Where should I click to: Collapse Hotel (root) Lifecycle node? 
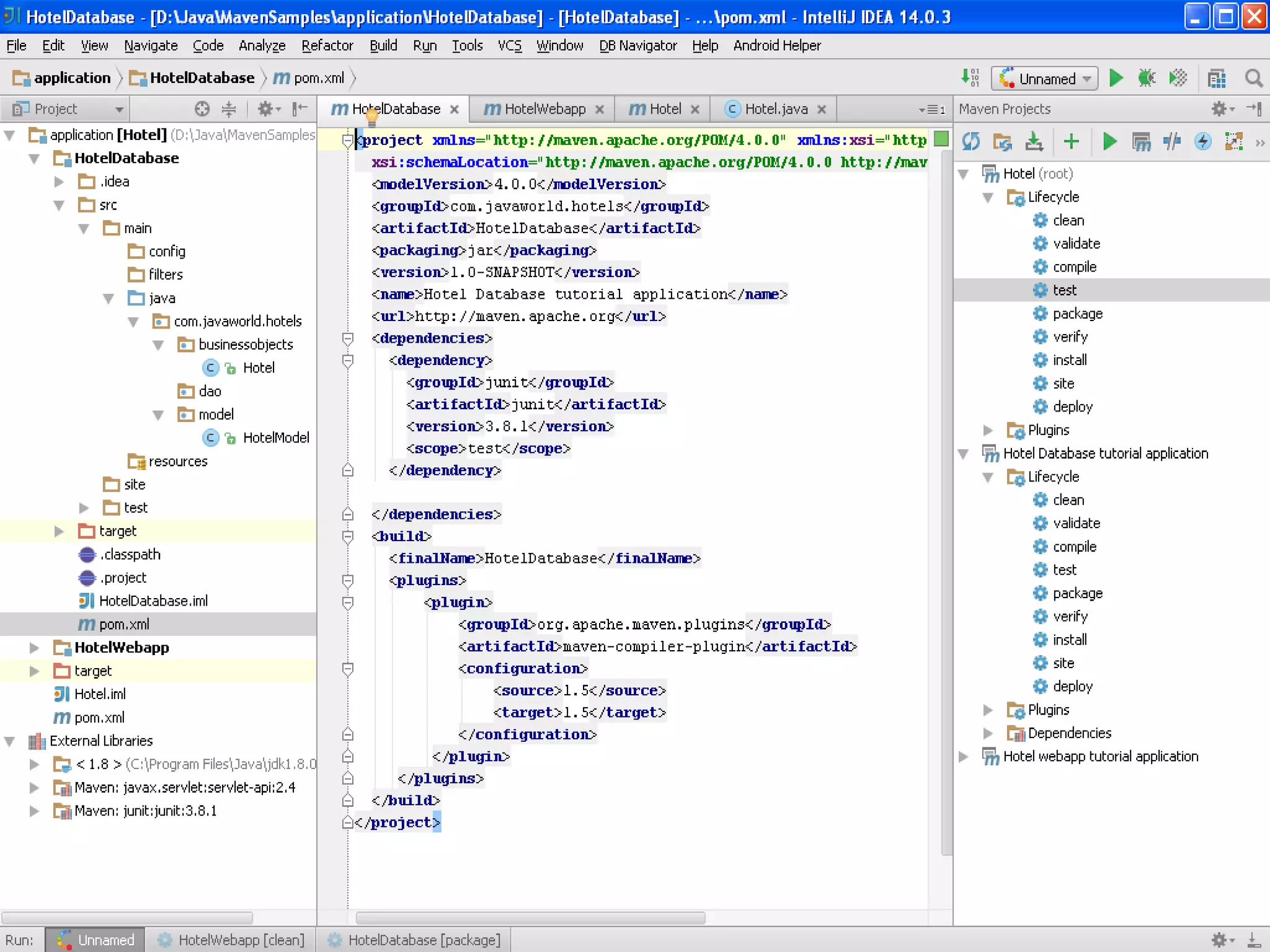coord(988,198)
